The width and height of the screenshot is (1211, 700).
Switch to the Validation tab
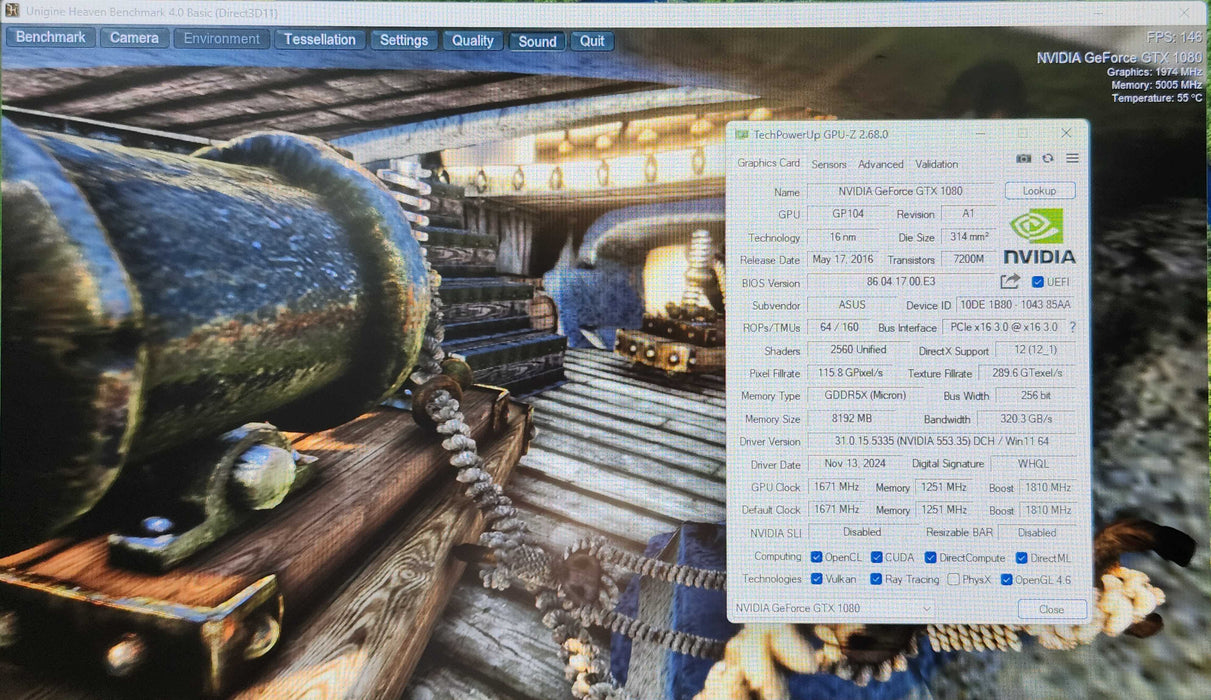[936, 164]
